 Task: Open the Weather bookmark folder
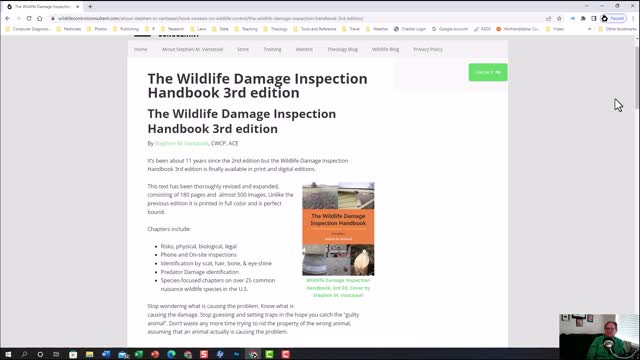[x=377, y=29]
